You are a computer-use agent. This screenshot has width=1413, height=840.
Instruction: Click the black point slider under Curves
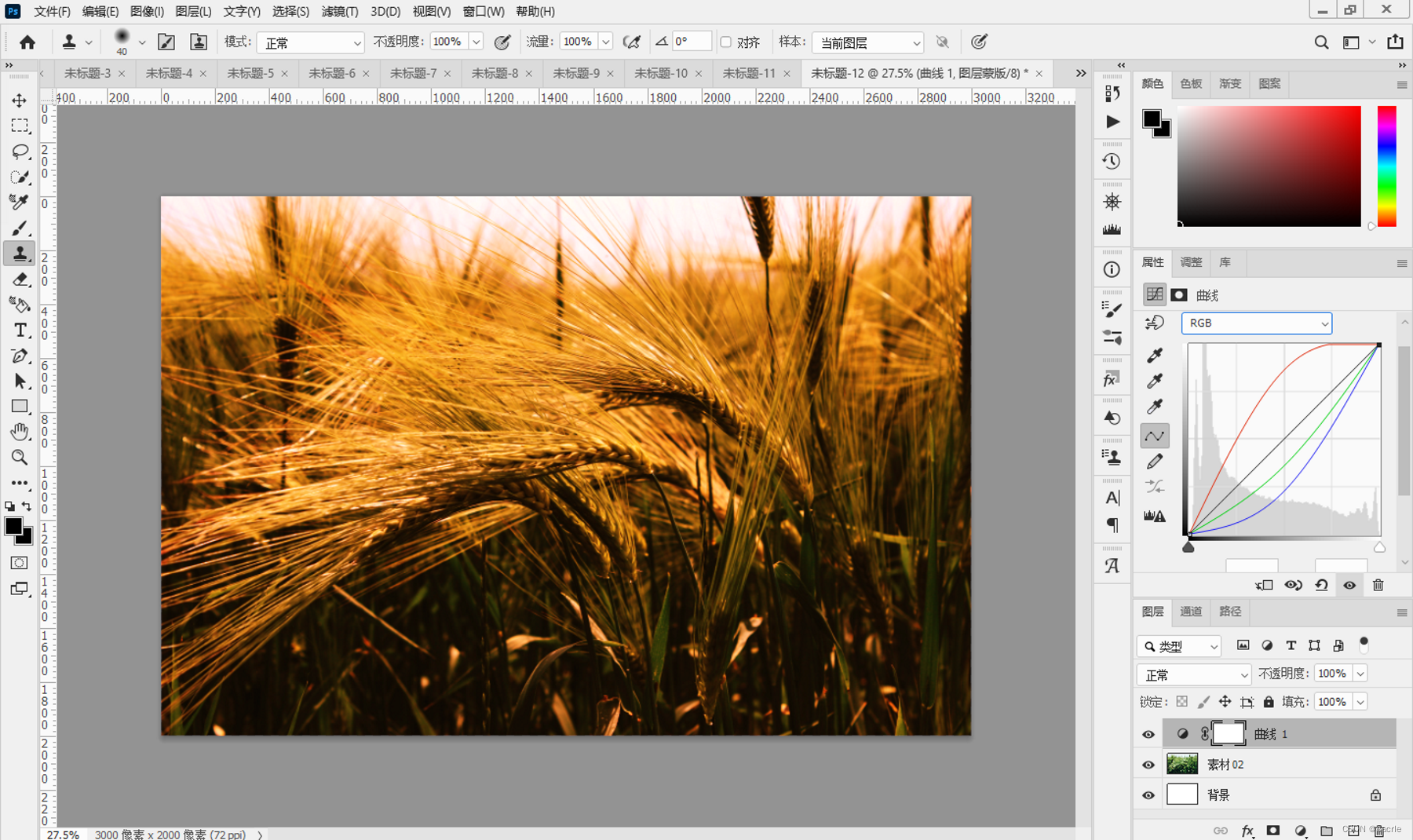[x=1188, y=547]
